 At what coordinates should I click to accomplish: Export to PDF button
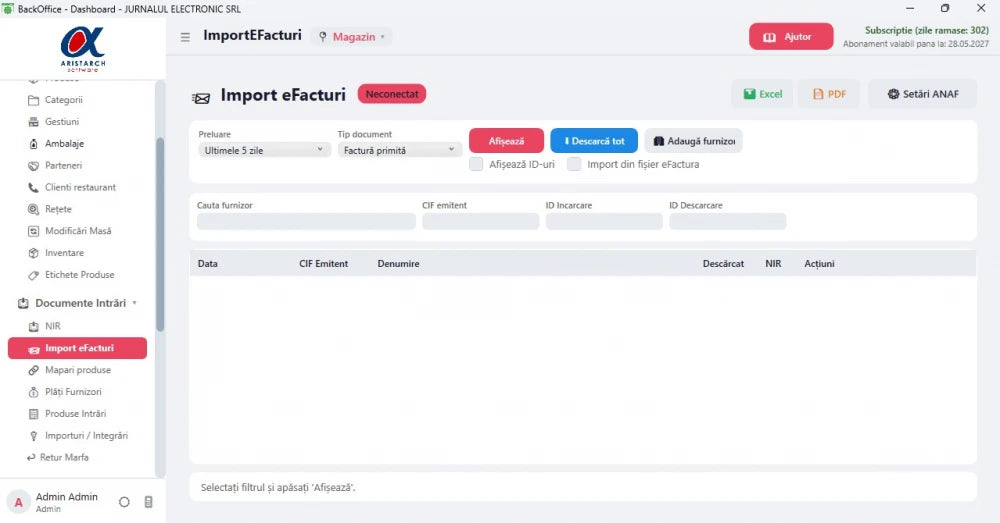(829, 94)
